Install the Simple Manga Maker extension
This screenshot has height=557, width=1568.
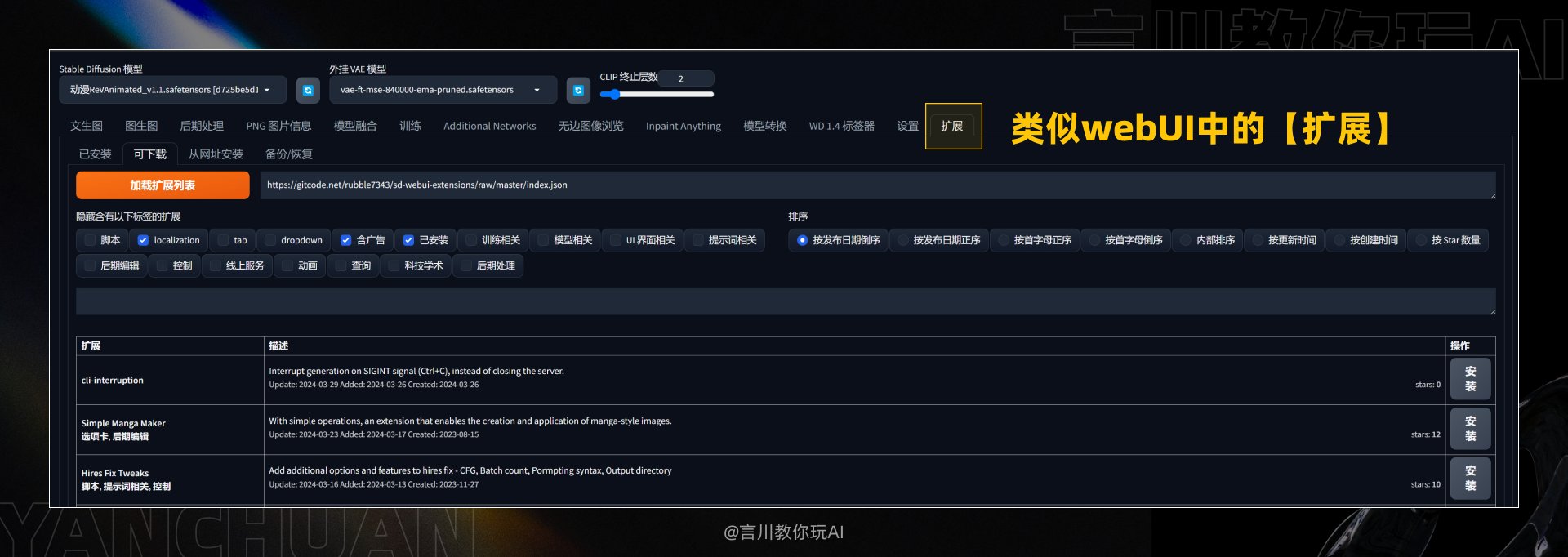[x=1470, y=429]
